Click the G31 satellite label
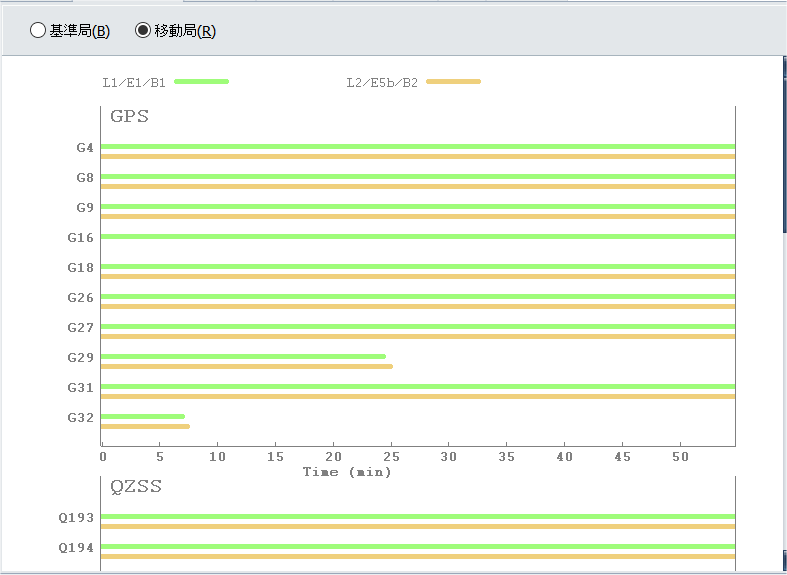Image resolution: width=787 pixels, height=575 pixels. point(81,388)
